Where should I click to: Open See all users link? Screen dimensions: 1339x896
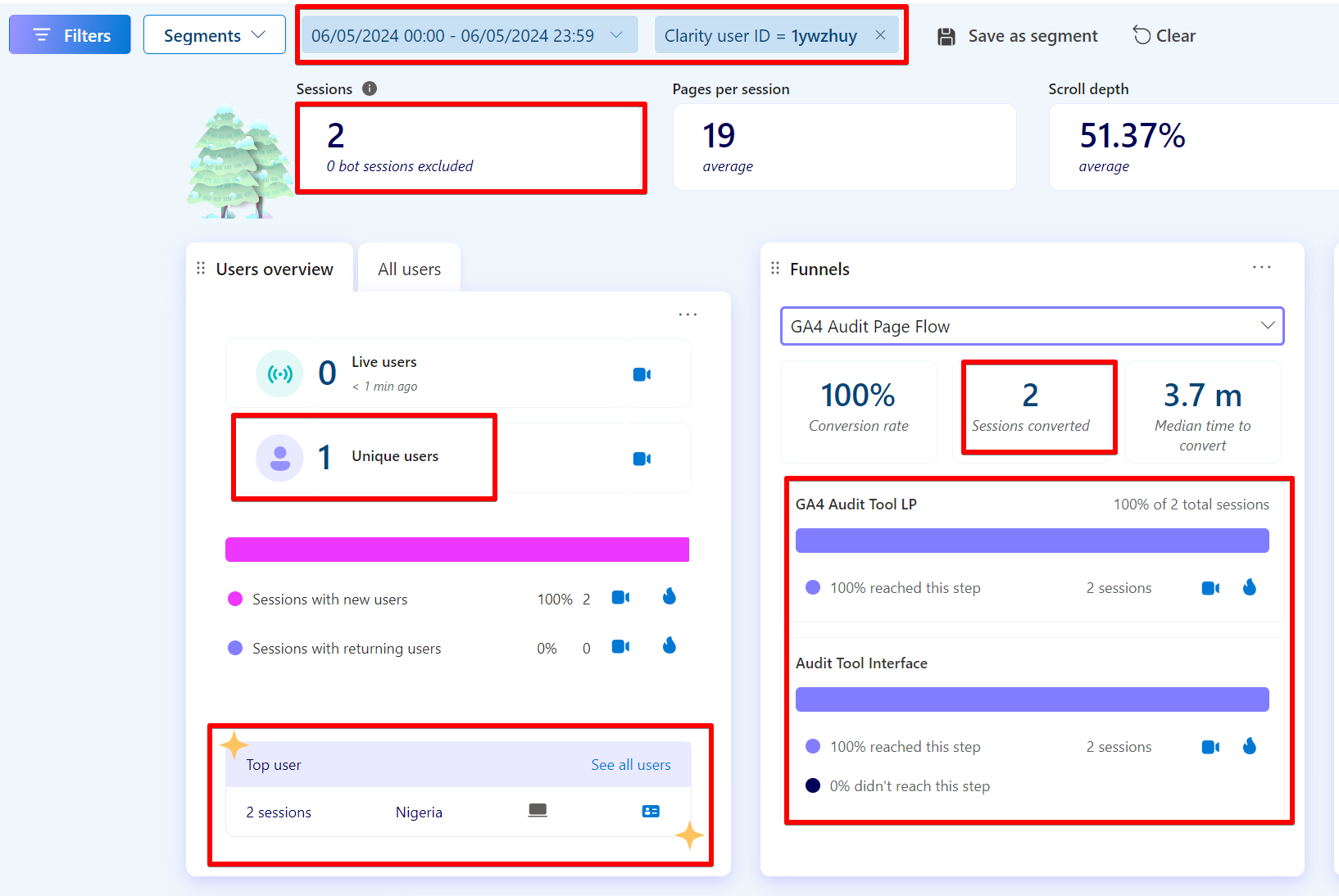tap(630, 764)
